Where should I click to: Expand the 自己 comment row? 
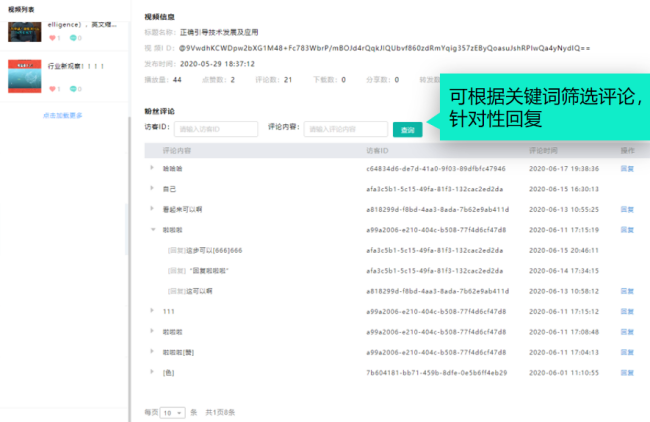(152, 188)
